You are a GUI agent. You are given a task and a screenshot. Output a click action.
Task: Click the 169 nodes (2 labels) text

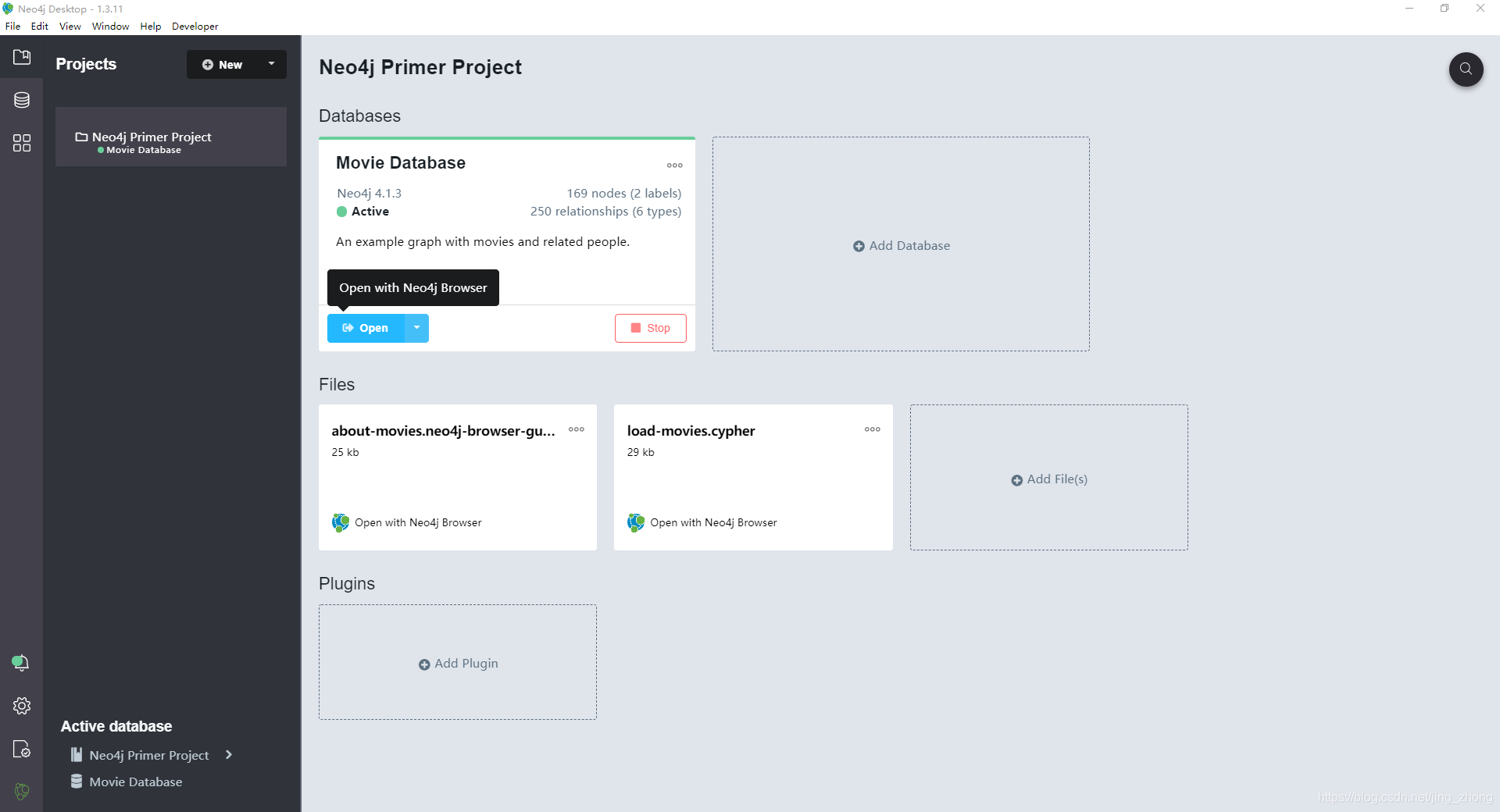point(624,193)
